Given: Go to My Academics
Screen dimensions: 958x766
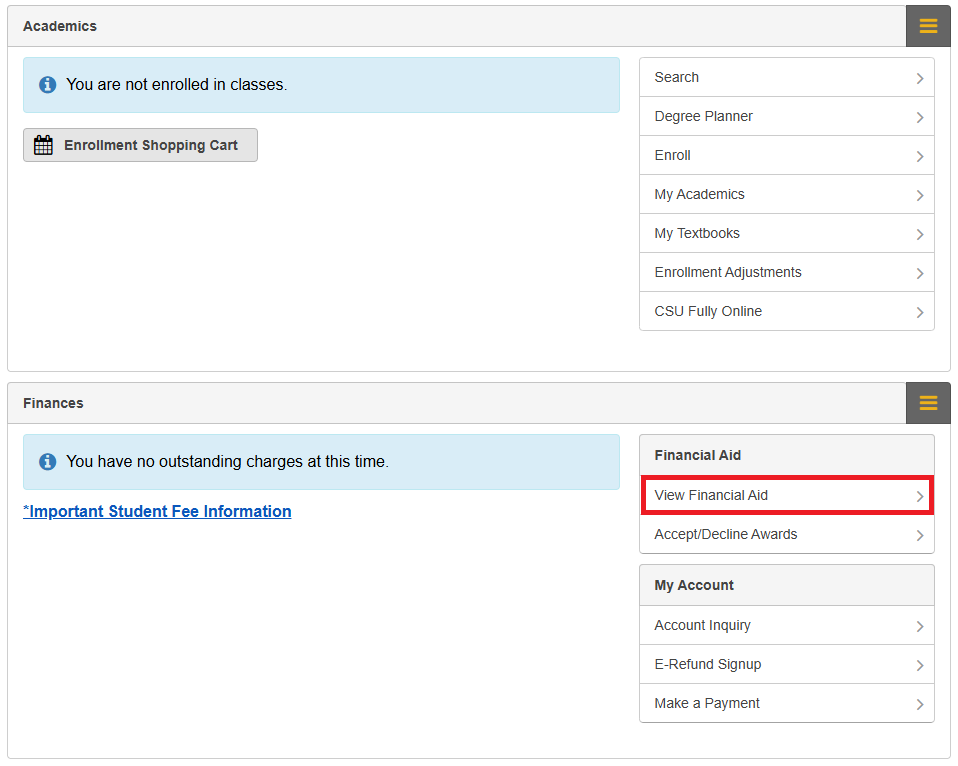Looking at the screenshot, I should (700, 194).
